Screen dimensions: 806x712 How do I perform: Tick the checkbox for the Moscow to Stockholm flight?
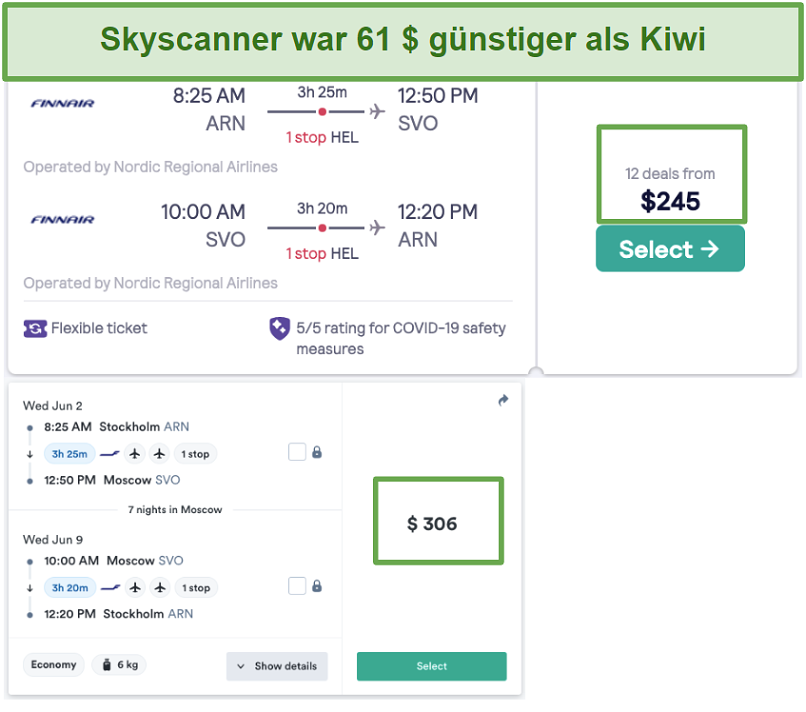coord(297,587)
